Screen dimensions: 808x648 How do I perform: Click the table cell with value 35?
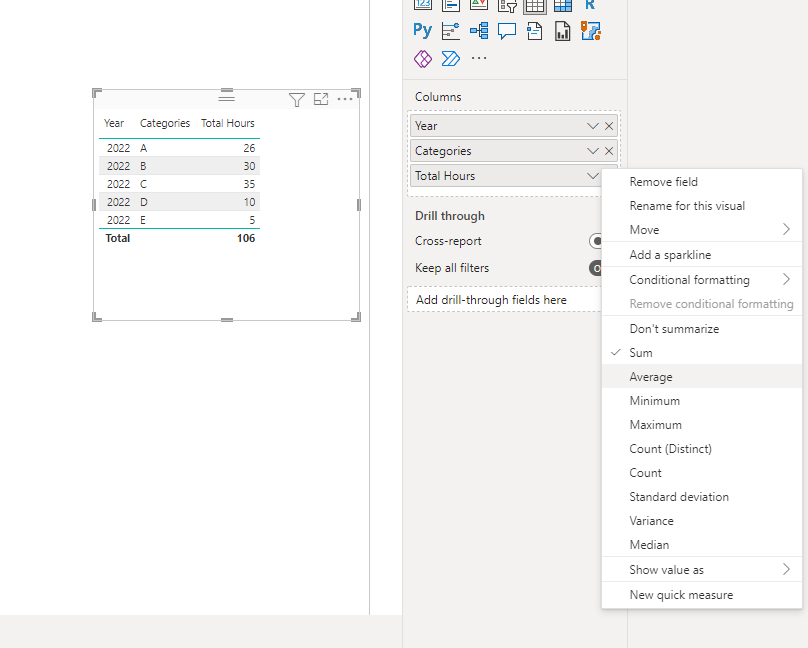coord(249,184)
